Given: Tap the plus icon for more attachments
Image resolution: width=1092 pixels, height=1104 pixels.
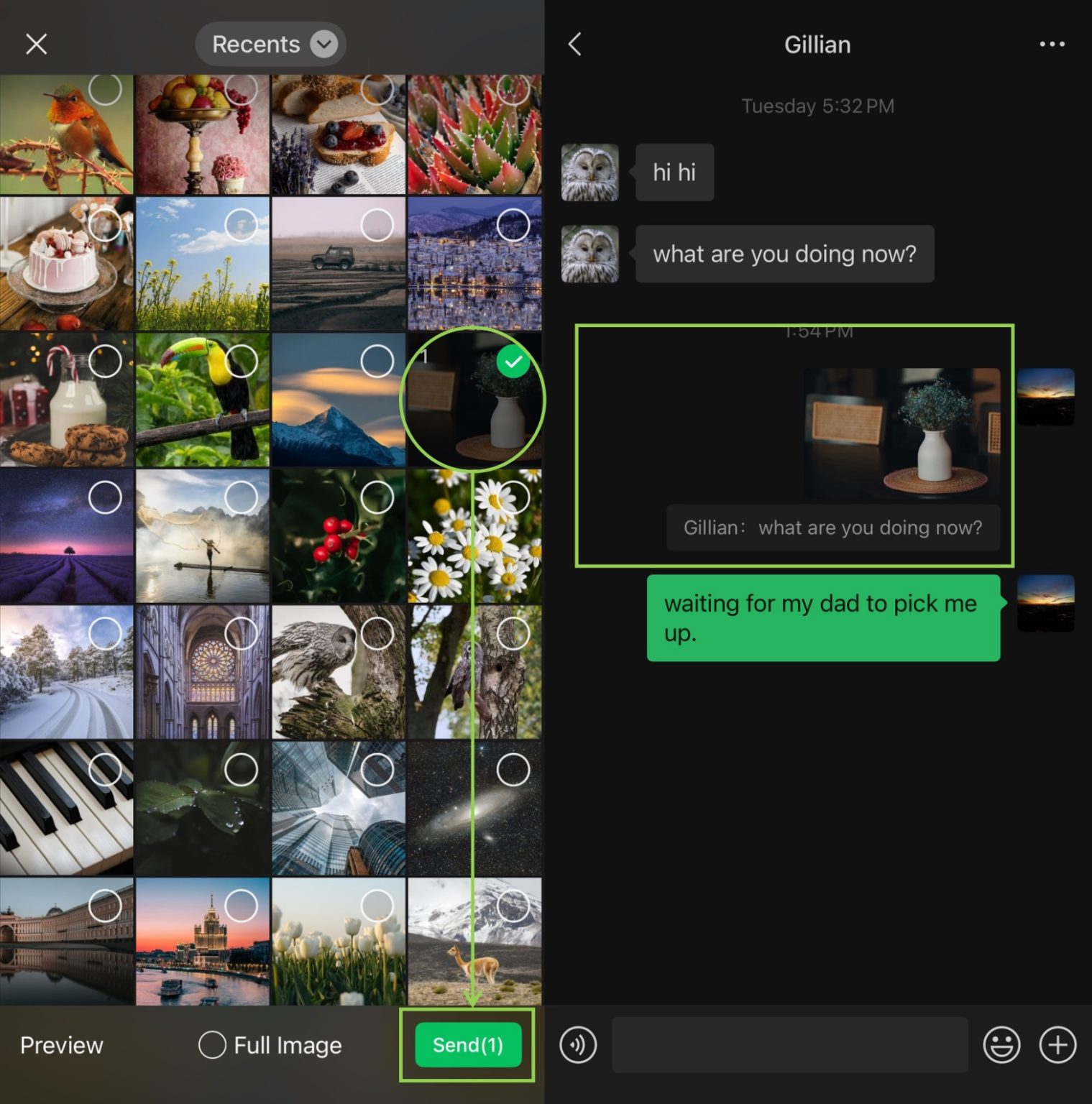Looking at the screenshot, I should pyautogui.click(x=1056, y=1045).
